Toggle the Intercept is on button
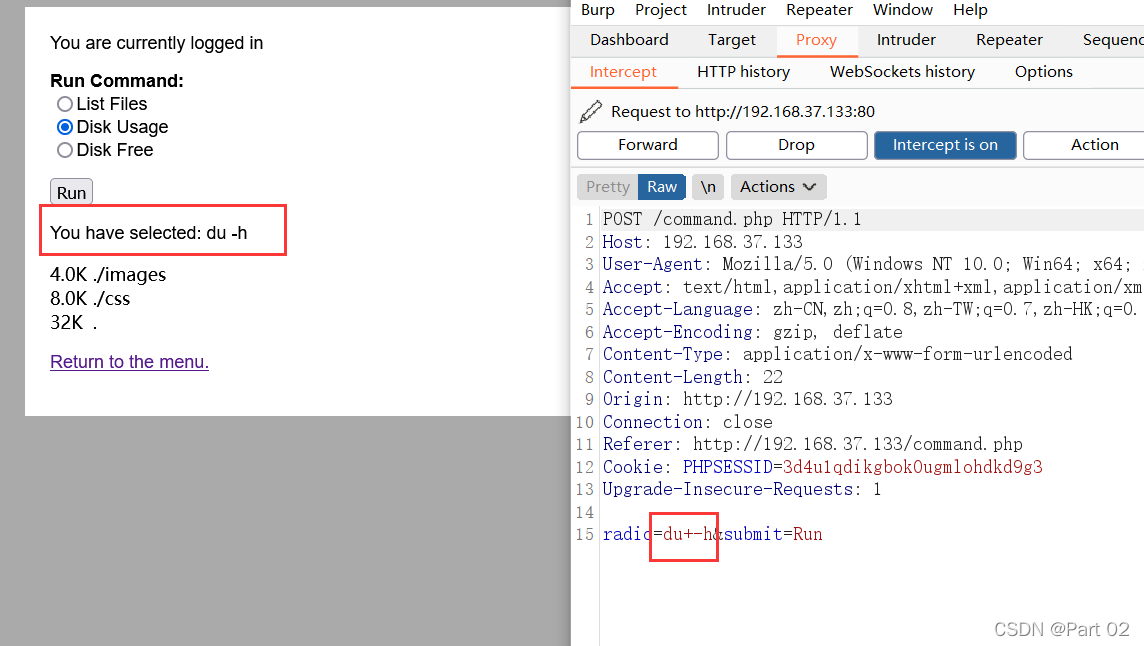Screen dimensions: 1144x646 (945, 145)
